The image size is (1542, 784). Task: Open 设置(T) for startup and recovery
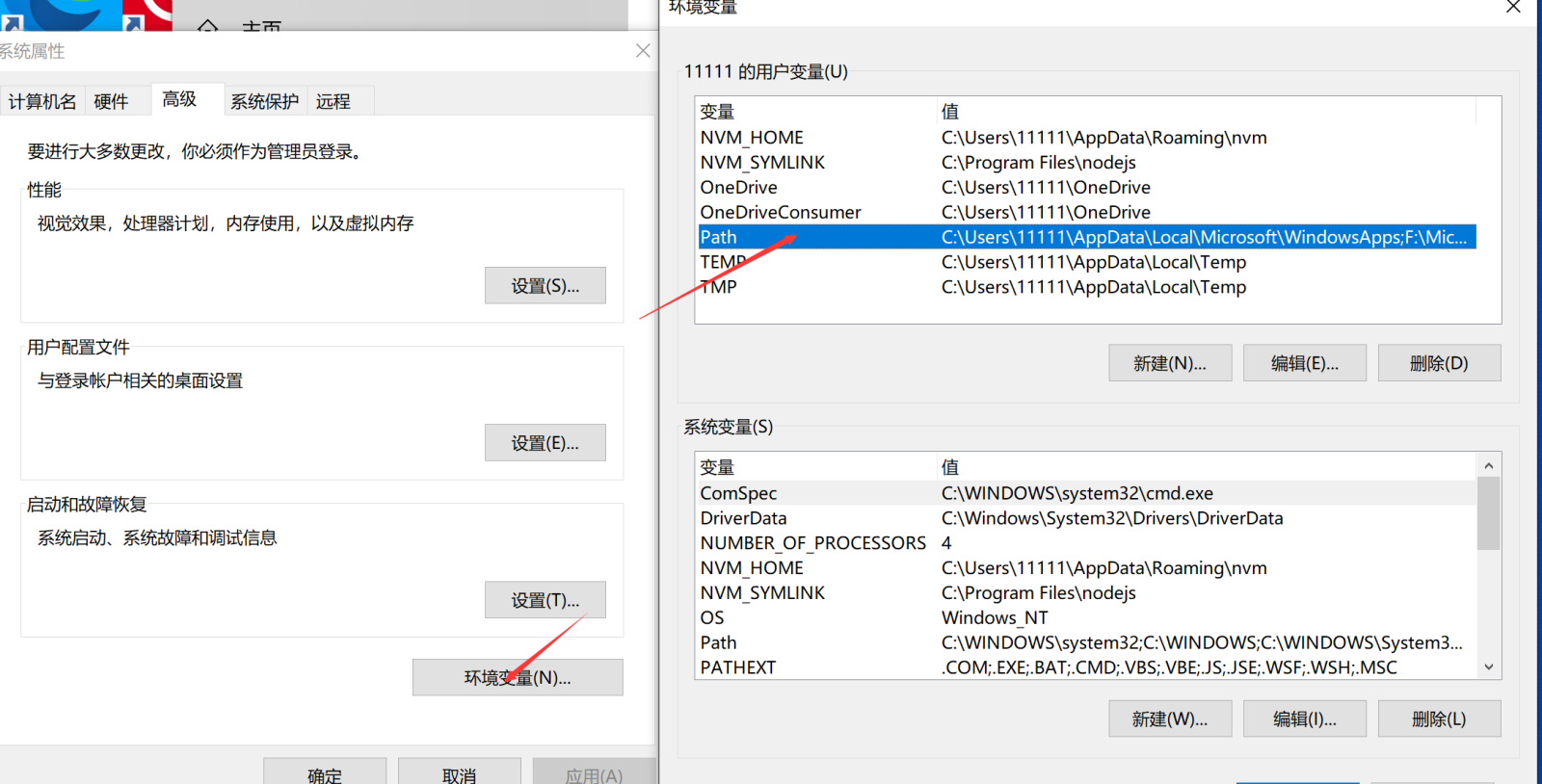(545, 600)
